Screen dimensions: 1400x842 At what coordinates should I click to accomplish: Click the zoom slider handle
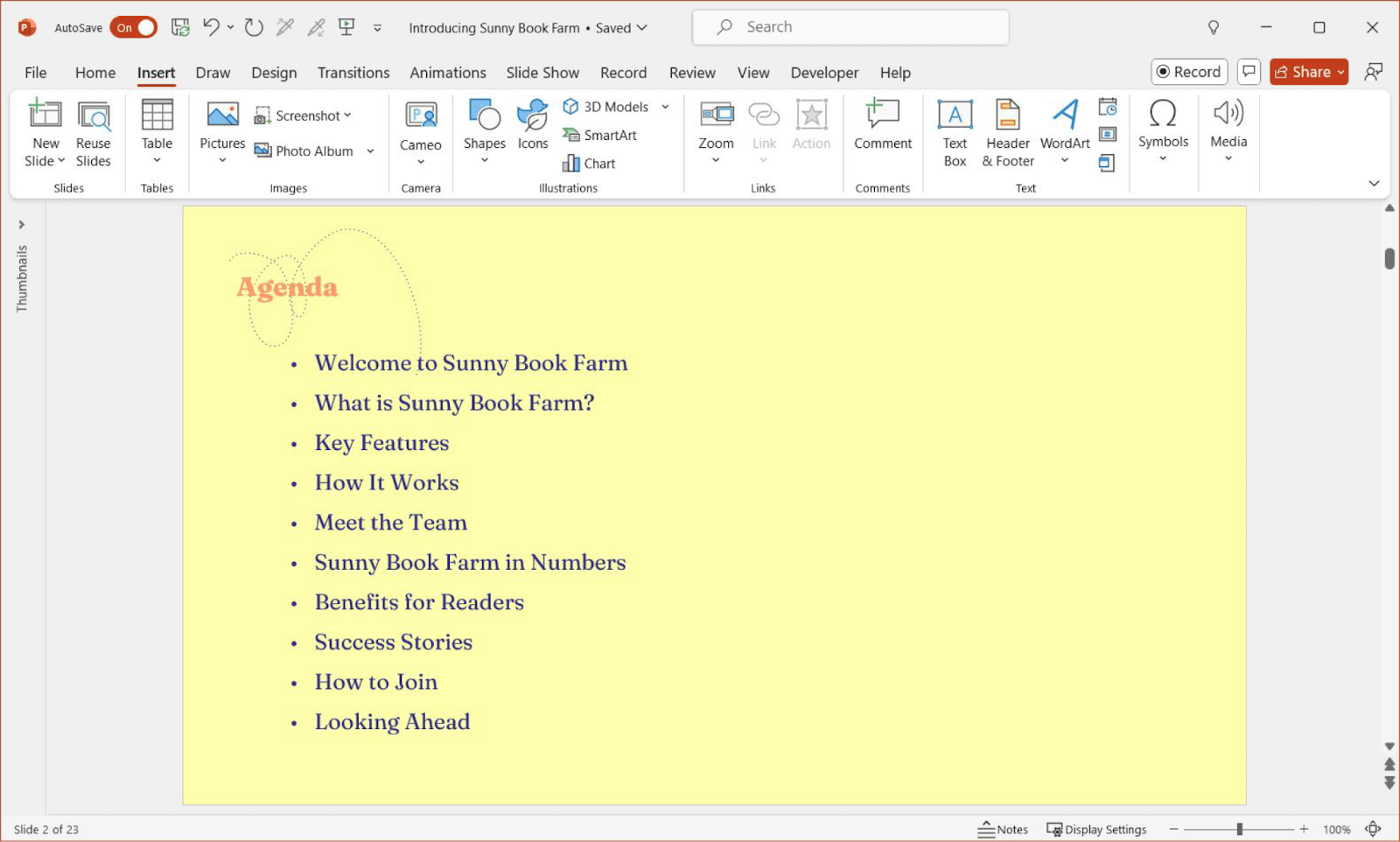[x=1240, y=829]
